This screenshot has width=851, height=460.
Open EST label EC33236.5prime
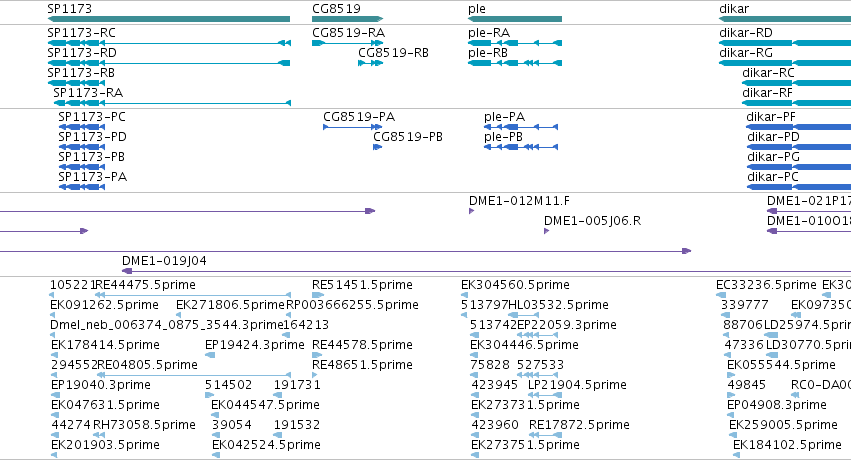[766, 285]
